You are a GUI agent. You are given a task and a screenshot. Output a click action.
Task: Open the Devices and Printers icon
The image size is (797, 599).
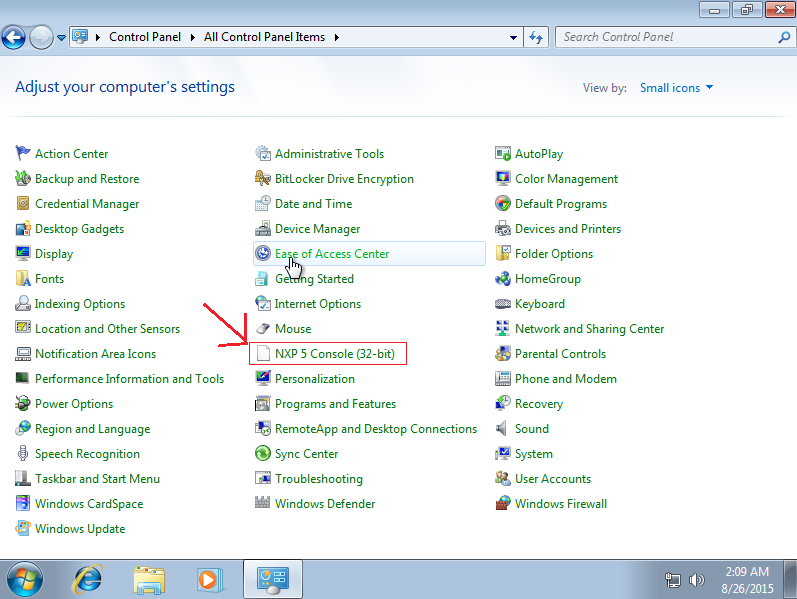click(x=503, y=228)
